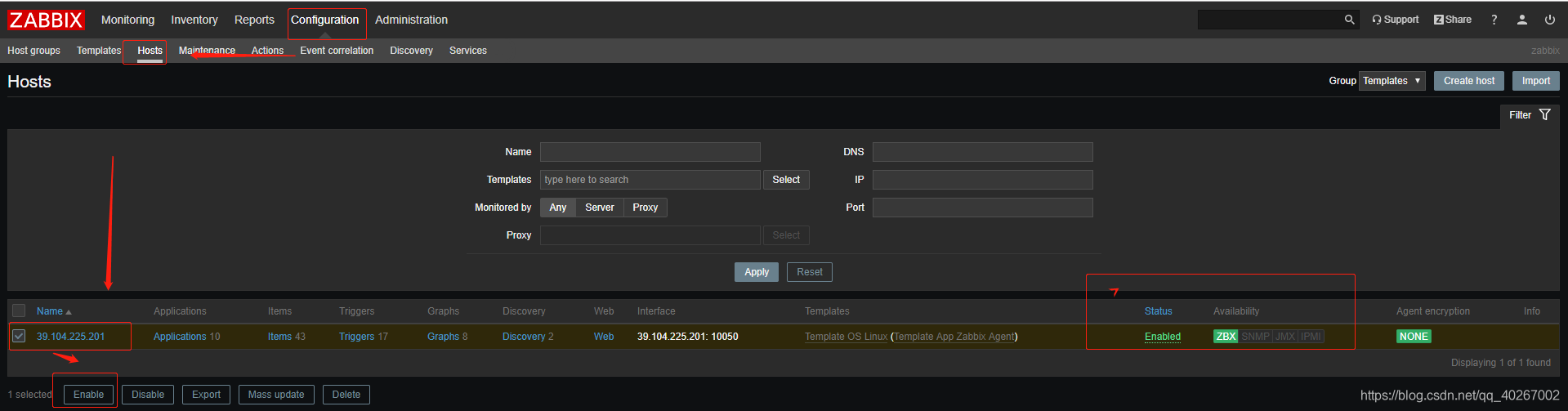Open the Applications 10 link
This screenshot has width=1568, height=411.
coord(180,337)
